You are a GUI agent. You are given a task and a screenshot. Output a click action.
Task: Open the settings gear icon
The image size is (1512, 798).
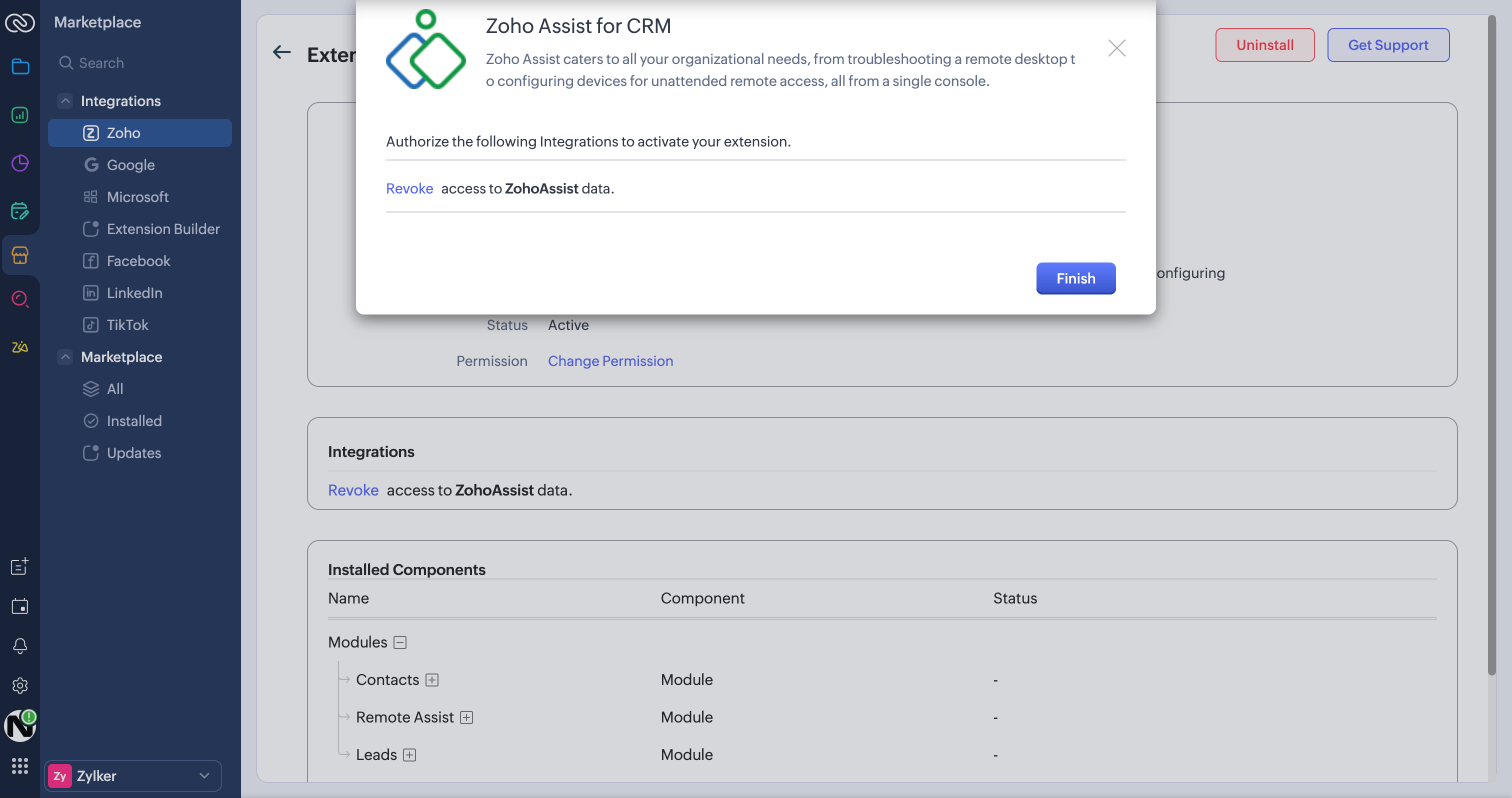(x=20, y=685)
